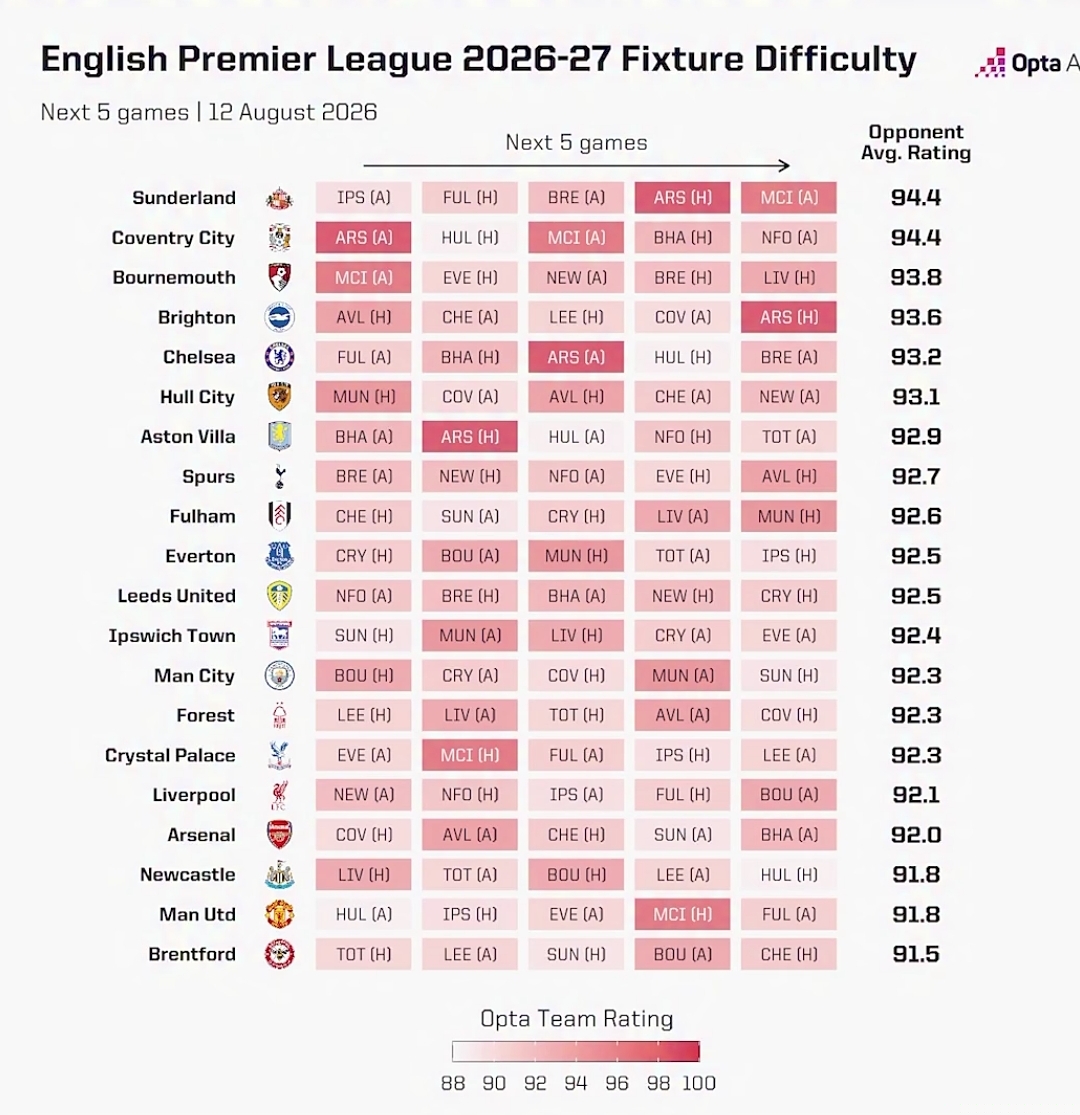Screen dimensions: 1080x1115
Task: Click Coventry City's 94.4 average rating
Action: click(x=916, y=238)
